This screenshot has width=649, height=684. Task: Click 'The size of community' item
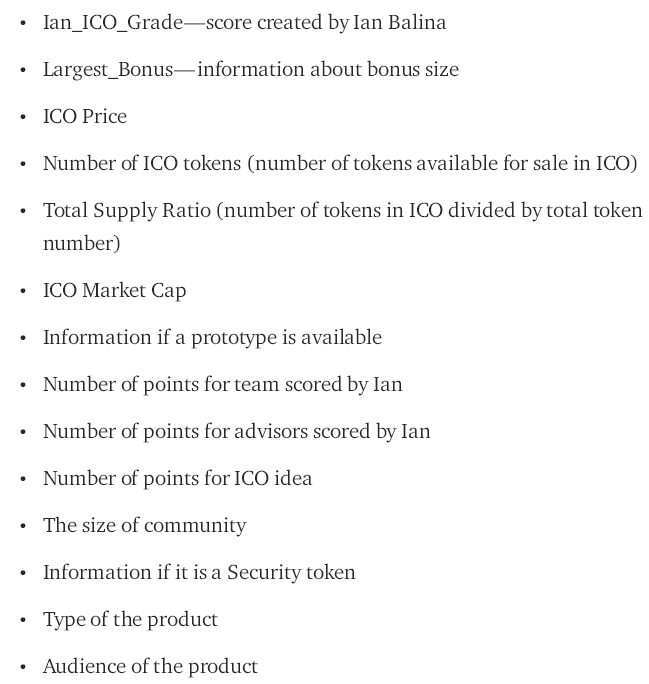(145, 525)
